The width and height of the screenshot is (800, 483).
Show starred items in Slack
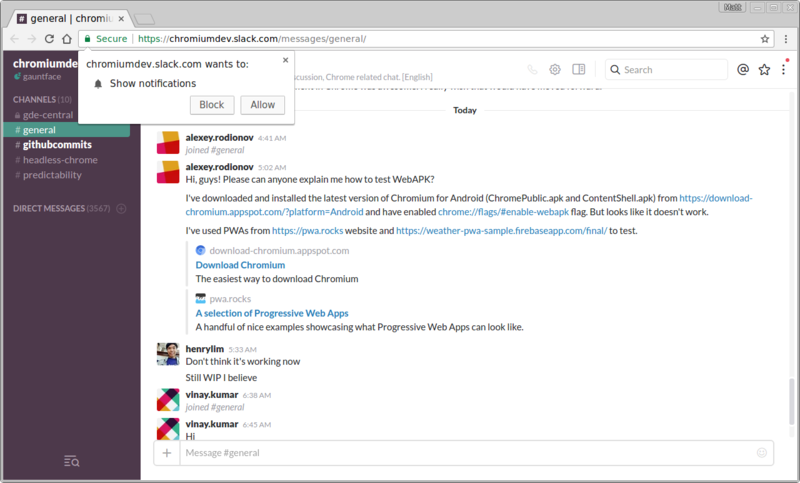coord(764,69)
